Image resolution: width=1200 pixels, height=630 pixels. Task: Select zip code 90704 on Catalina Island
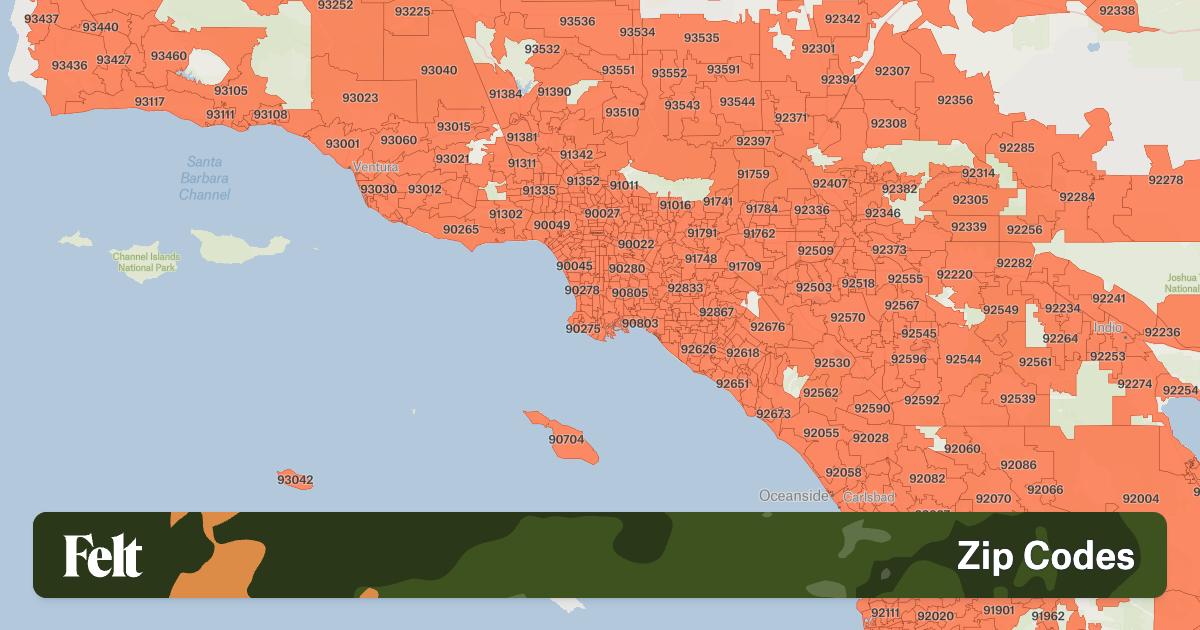566,439
